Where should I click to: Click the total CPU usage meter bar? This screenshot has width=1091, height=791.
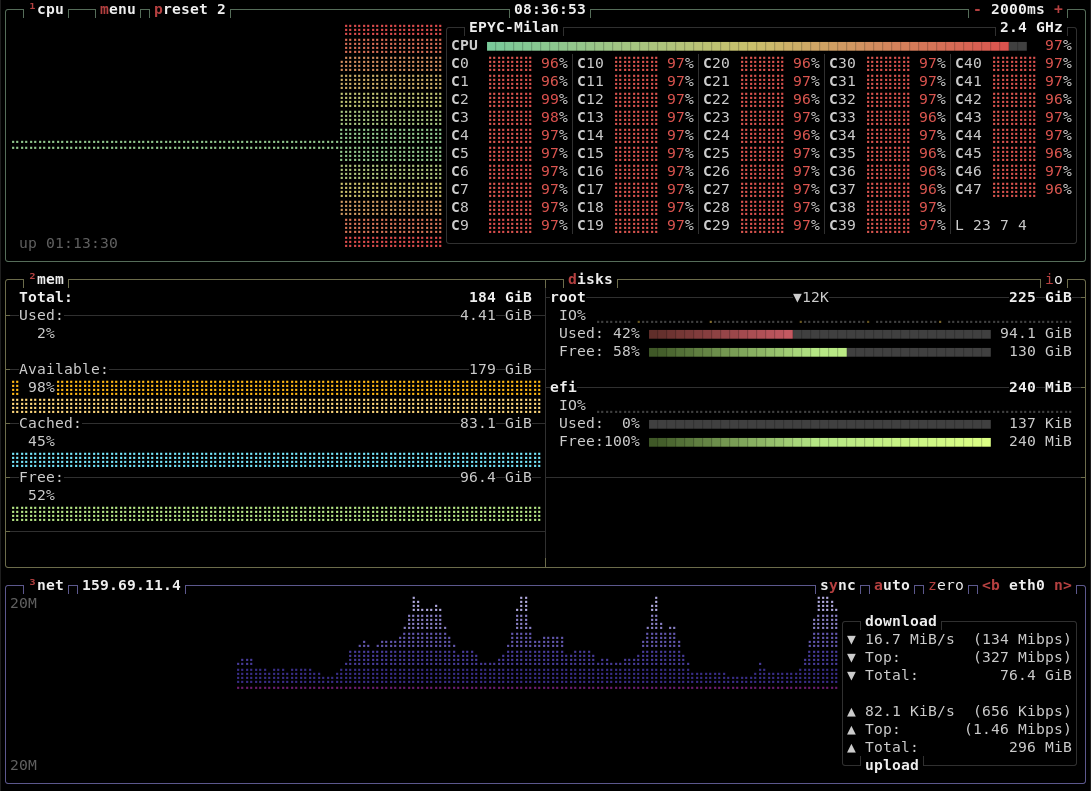point(756,45)
